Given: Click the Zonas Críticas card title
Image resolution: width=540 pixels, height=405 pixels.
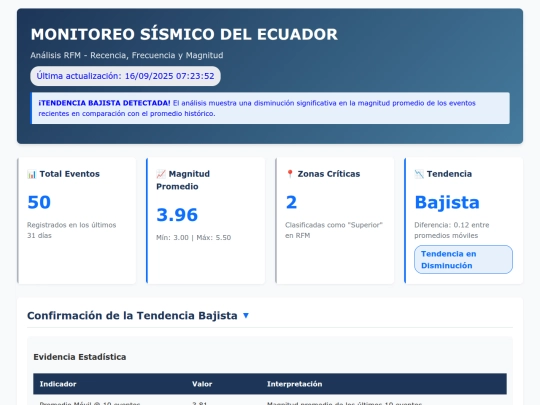Looking at the screenshot, I should tap(329, 174).
